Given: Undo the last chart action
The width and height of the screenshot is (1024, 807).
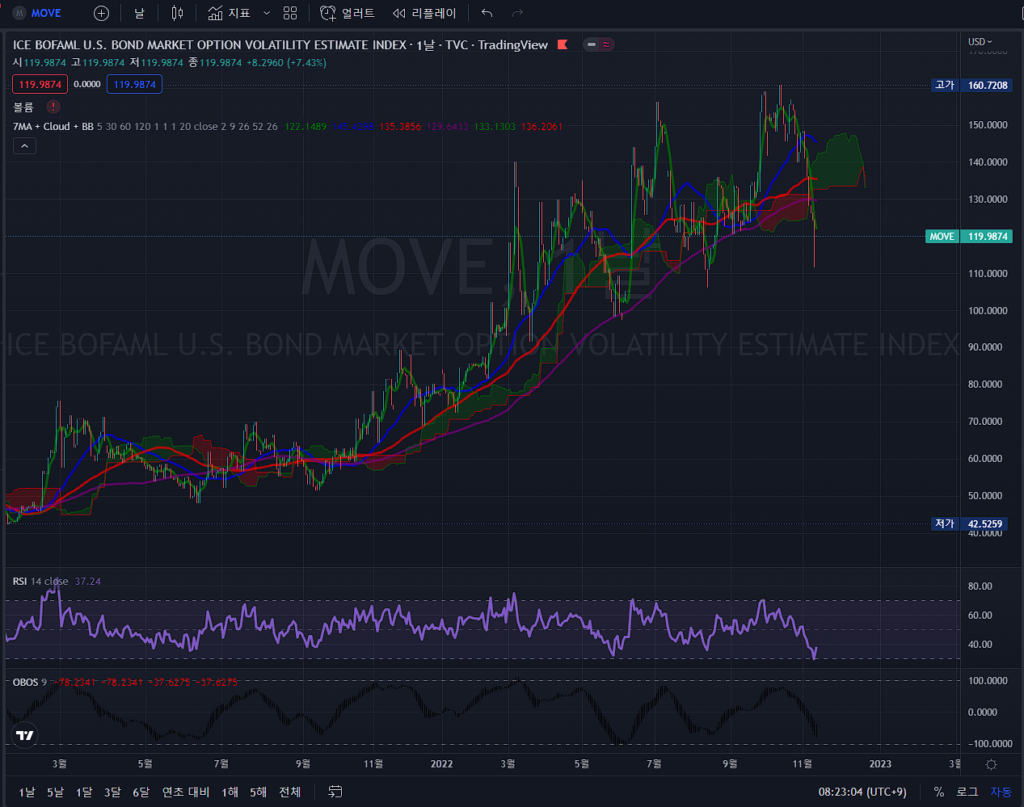Looking at the screenshot, I should 487,13.
